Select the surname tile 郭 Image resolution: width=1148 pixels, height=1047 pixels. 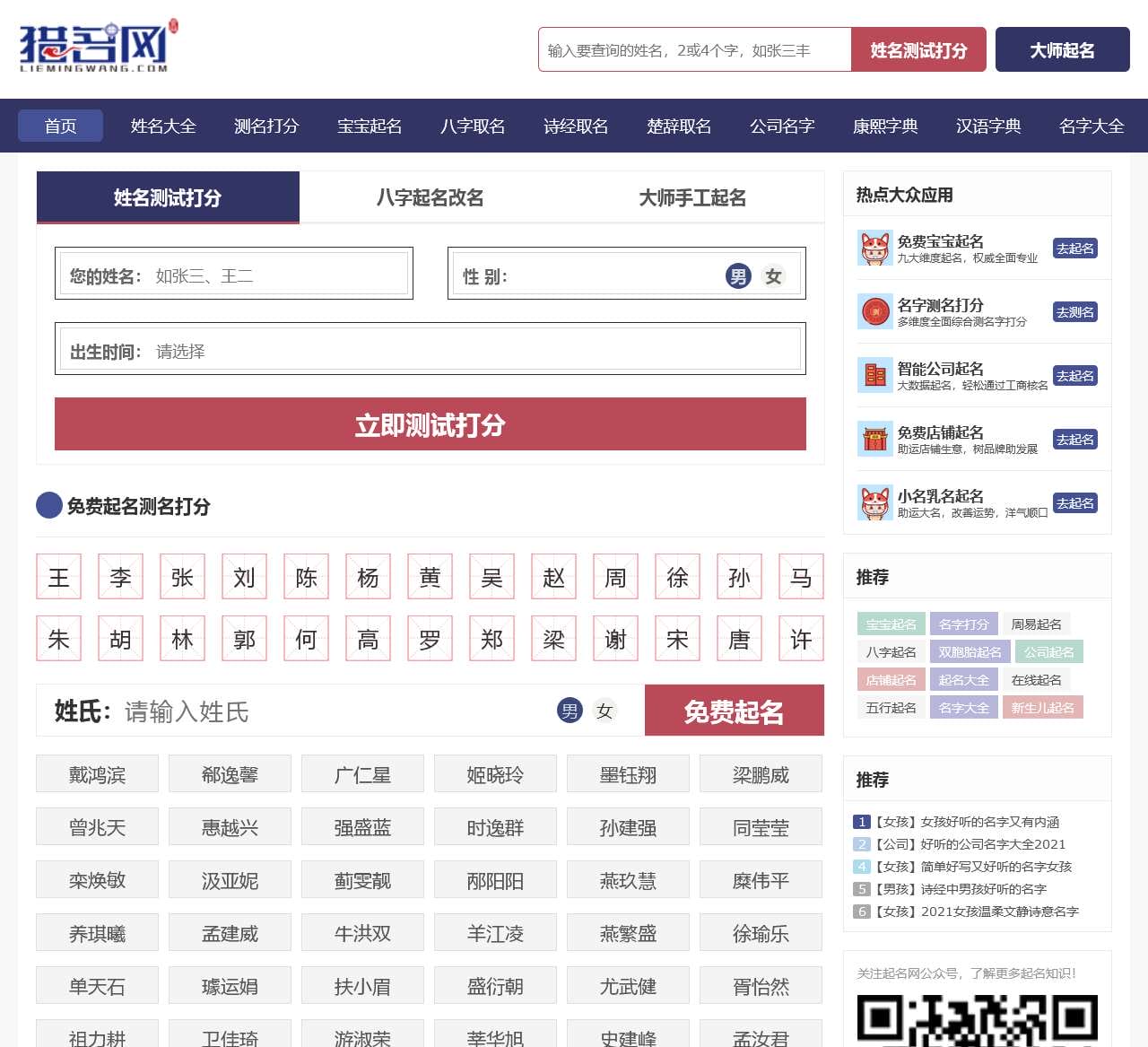tap(244, 638)
